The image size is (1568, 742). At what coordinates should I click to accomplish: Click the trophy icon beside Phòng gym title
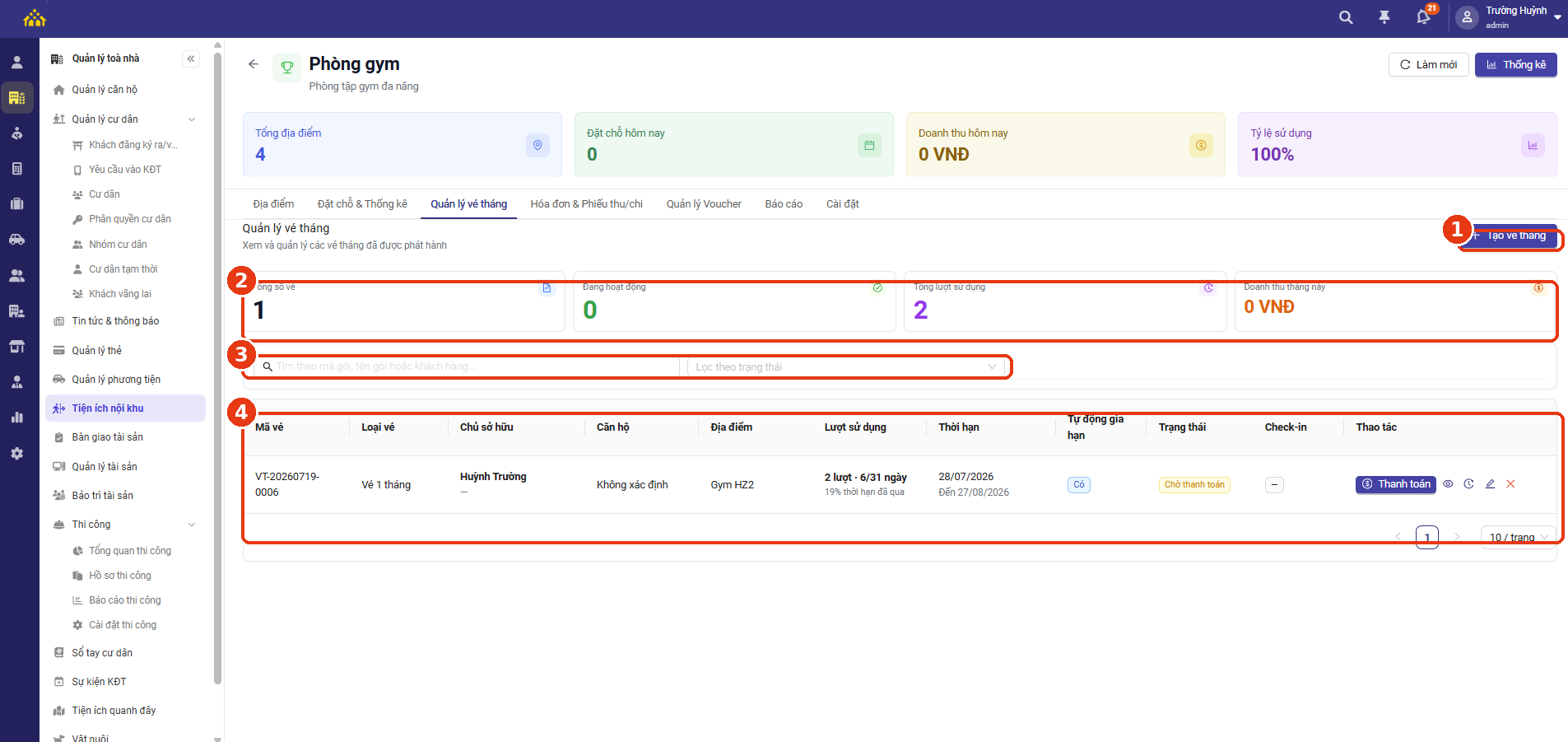287,68
